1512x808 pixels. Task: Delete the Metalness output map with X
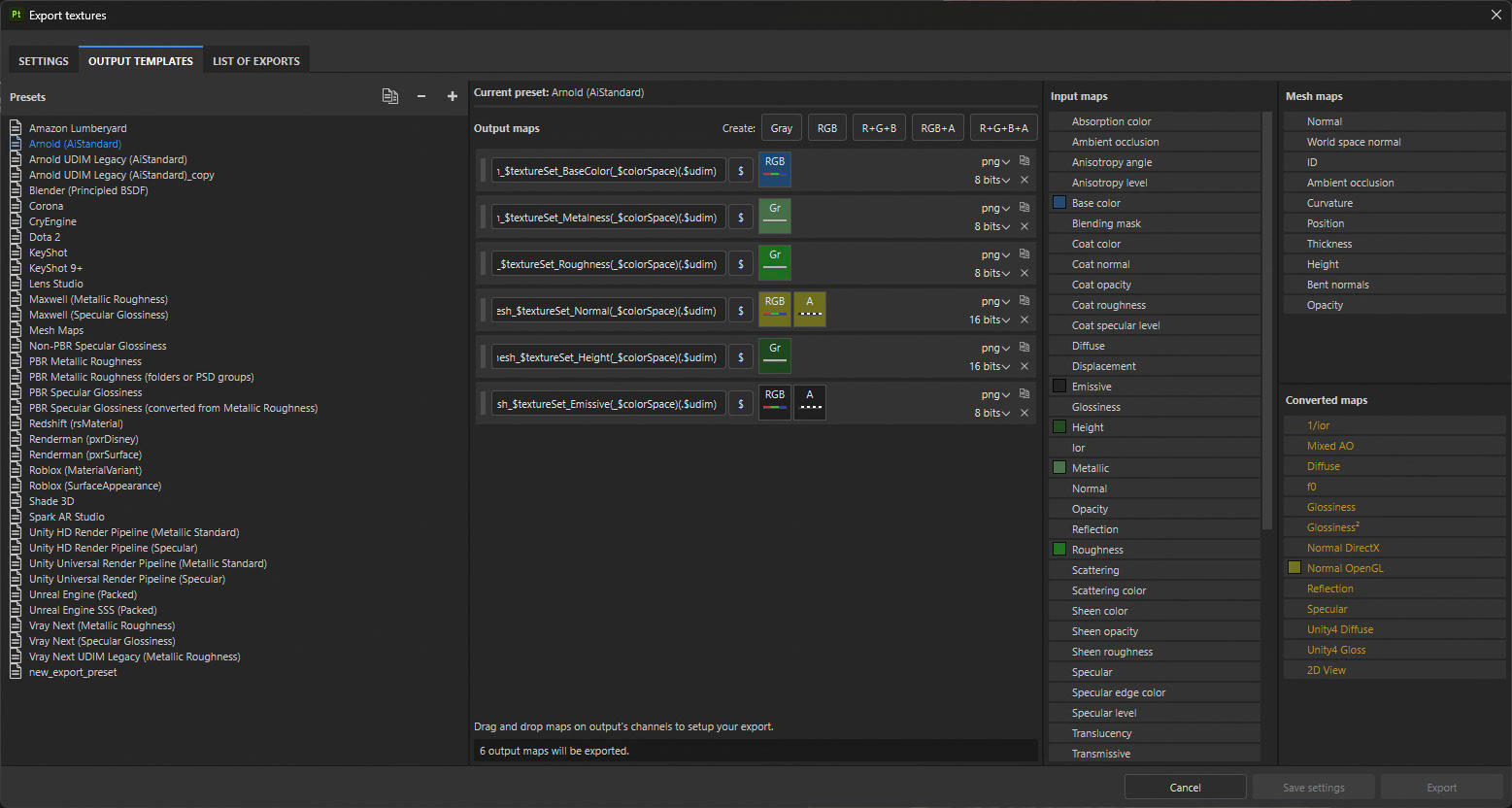coord(1025,226)
